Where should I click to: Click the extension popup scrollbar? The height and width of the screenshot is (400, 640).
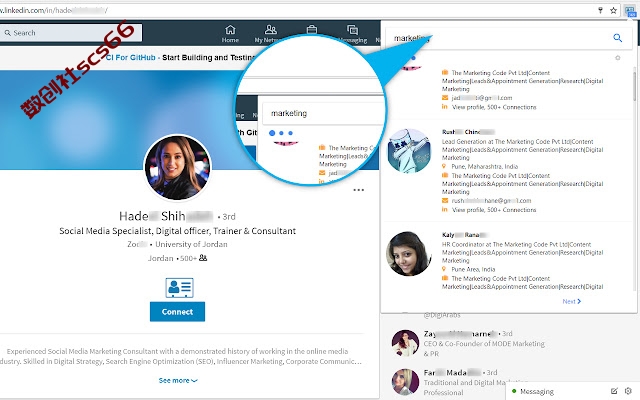[634, 86]
